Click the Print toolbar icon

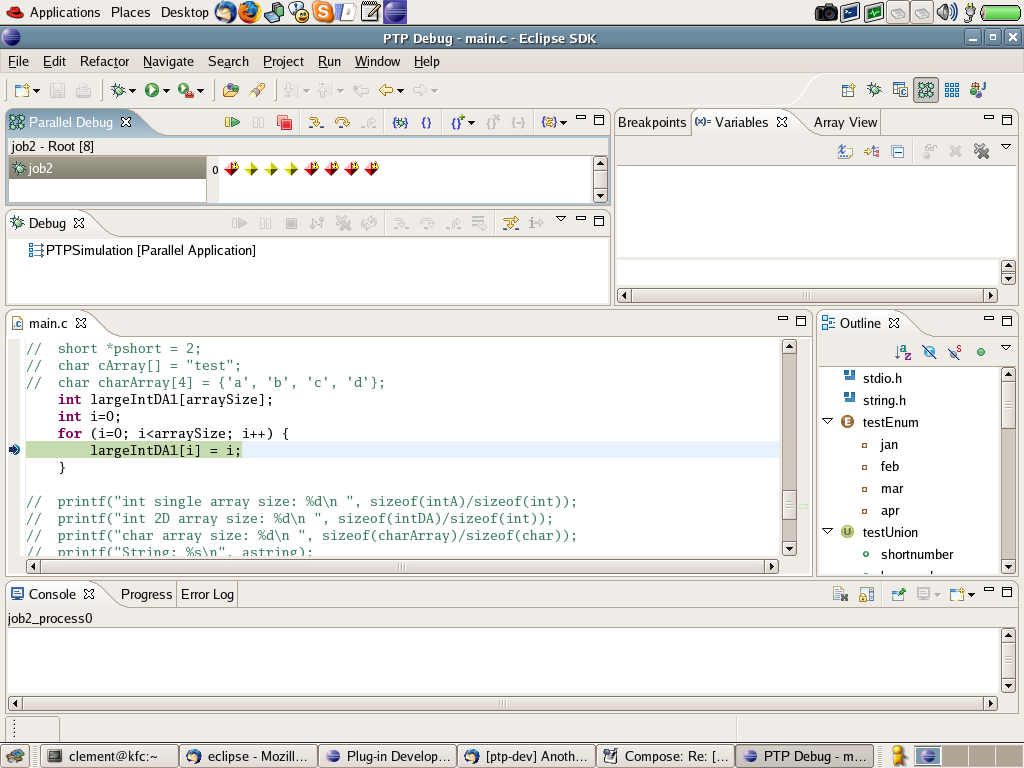pos(84,90)
